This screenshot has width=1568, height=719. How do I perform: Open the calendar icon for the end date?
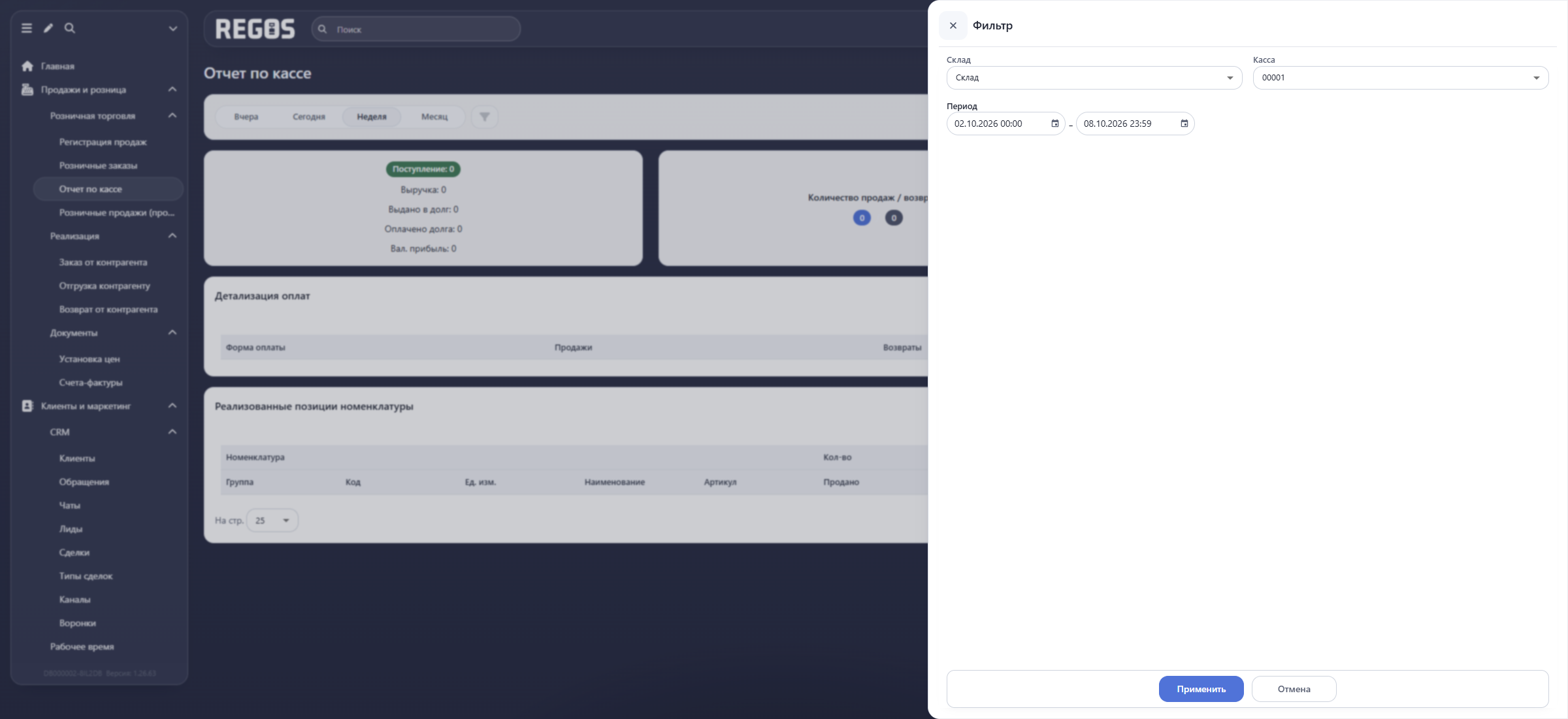[x=1184, y=124]
